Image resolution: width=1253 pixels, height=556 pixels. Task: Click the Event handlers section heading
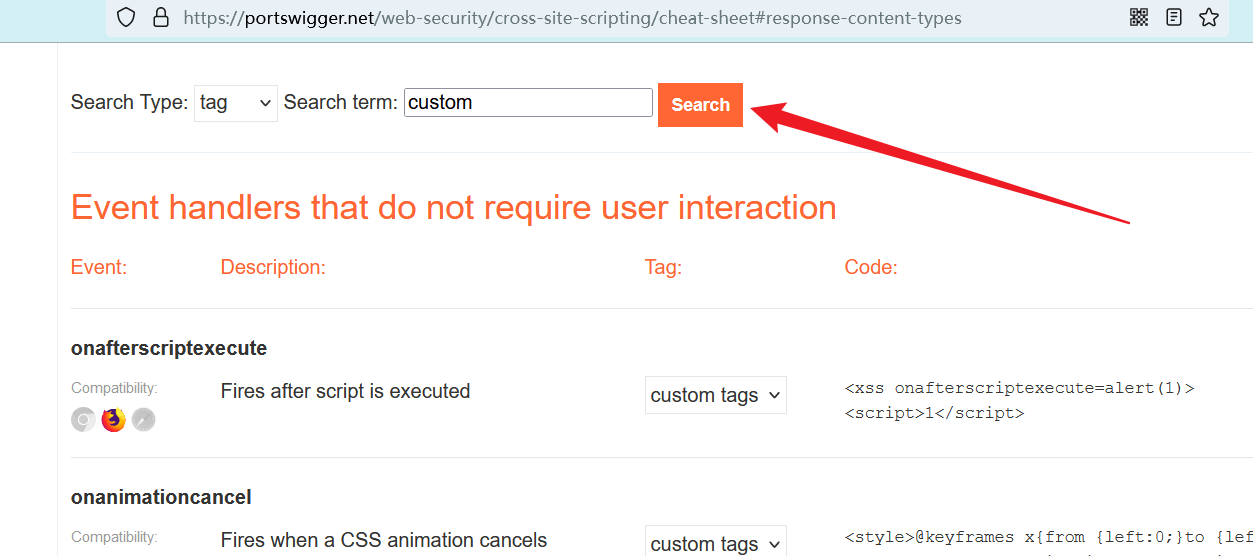453,207
